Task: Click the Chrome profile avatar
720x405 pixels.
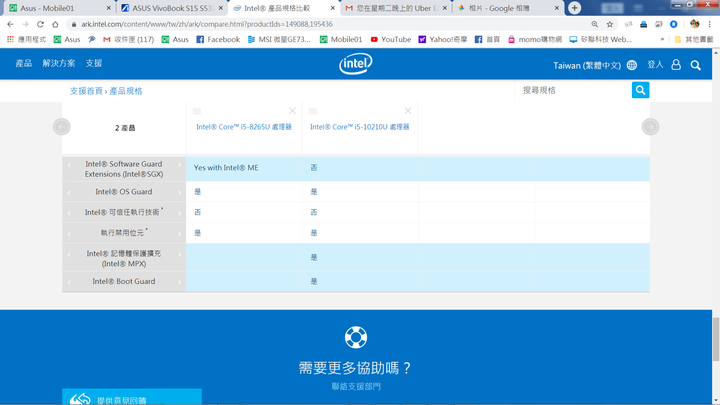Action: point(694,24)
